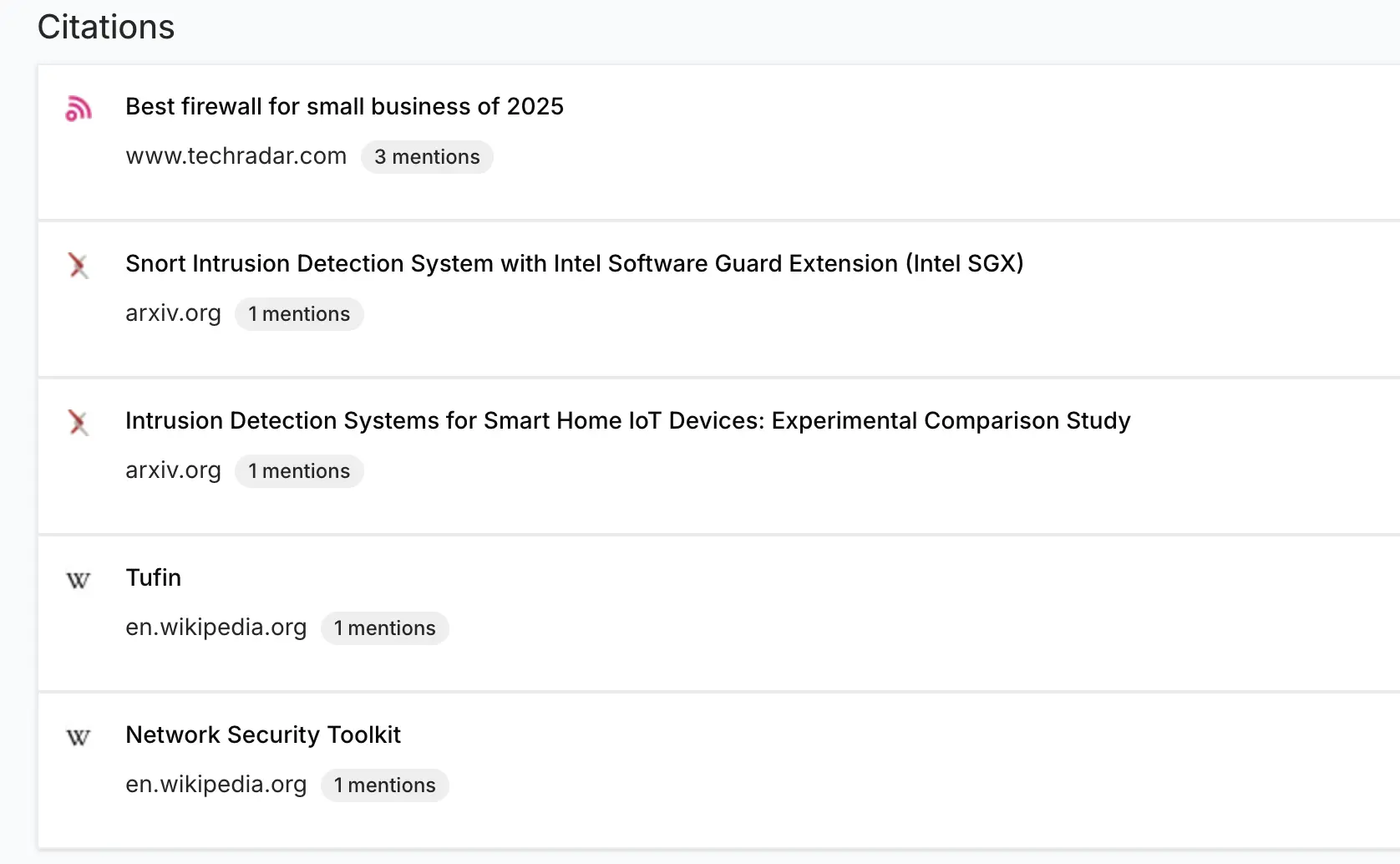
Task: Click arxiv.org under Smart Home IoT citation
Action: click(x=173, y=470)
